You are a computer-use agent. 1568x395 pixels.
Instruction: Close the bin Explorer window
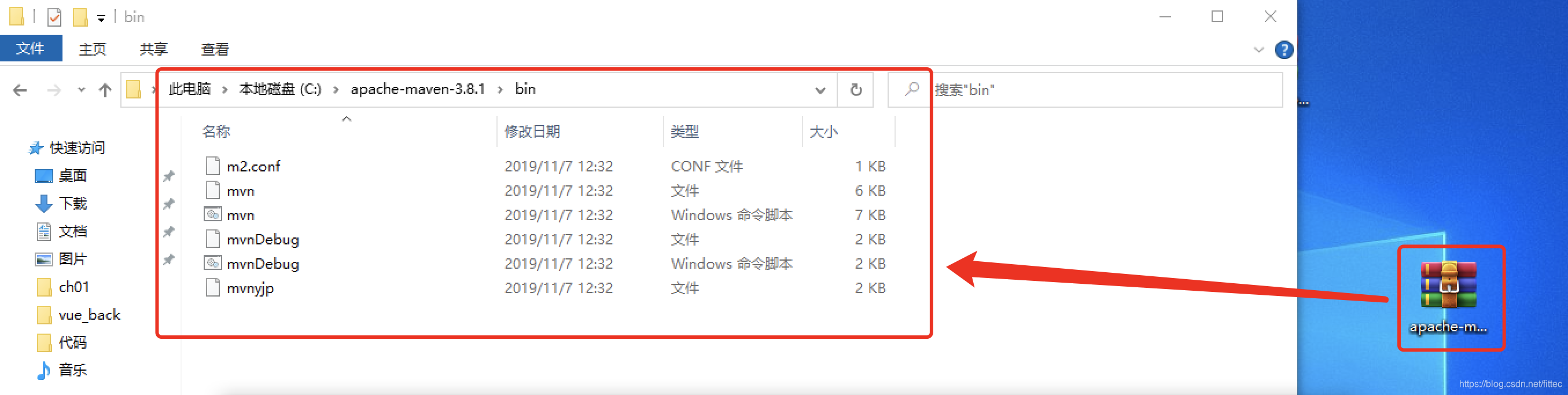pyautogui.click(x=1270, y=16)
